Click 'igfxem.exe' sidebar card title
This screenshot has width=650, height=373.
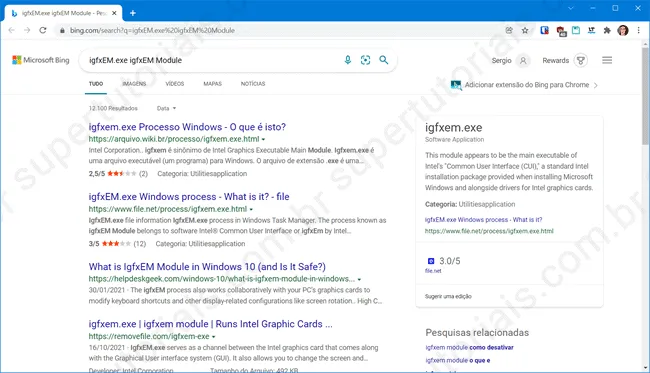(x=454, y=128)
